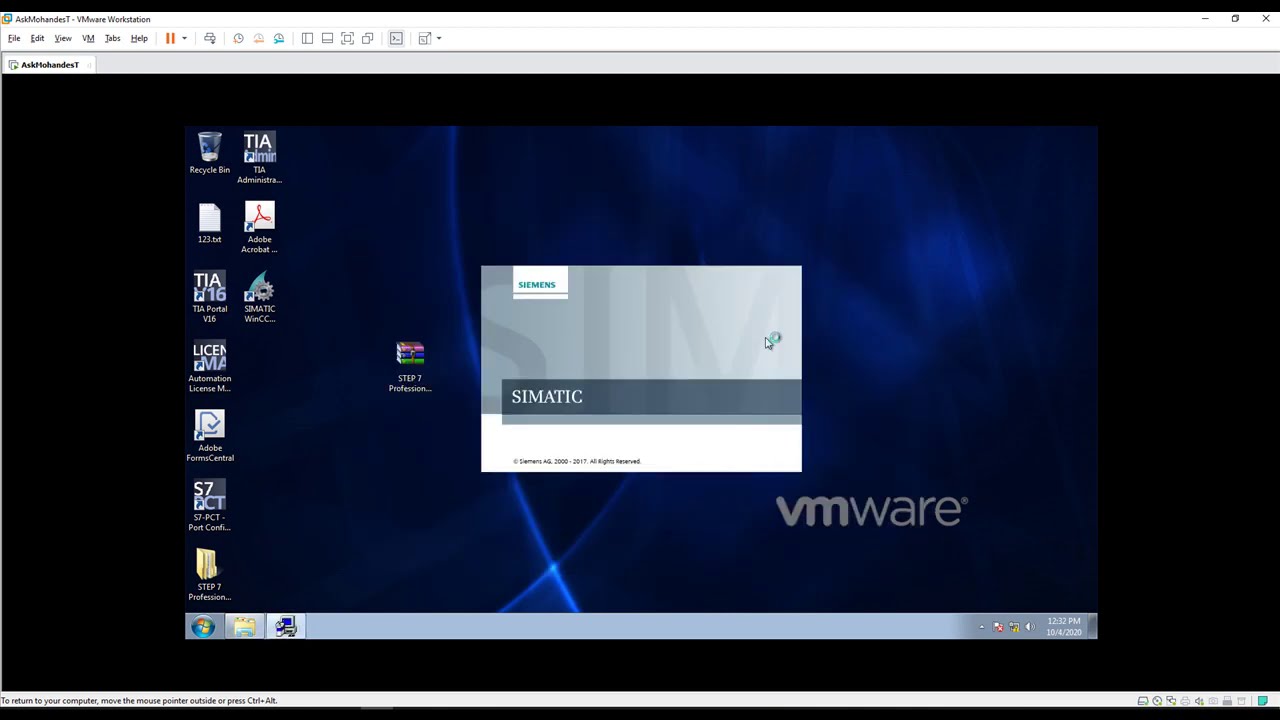Select the S7-PCT Port Configuration shortcut
The image size is (1280, 720).
pos(209,506)
